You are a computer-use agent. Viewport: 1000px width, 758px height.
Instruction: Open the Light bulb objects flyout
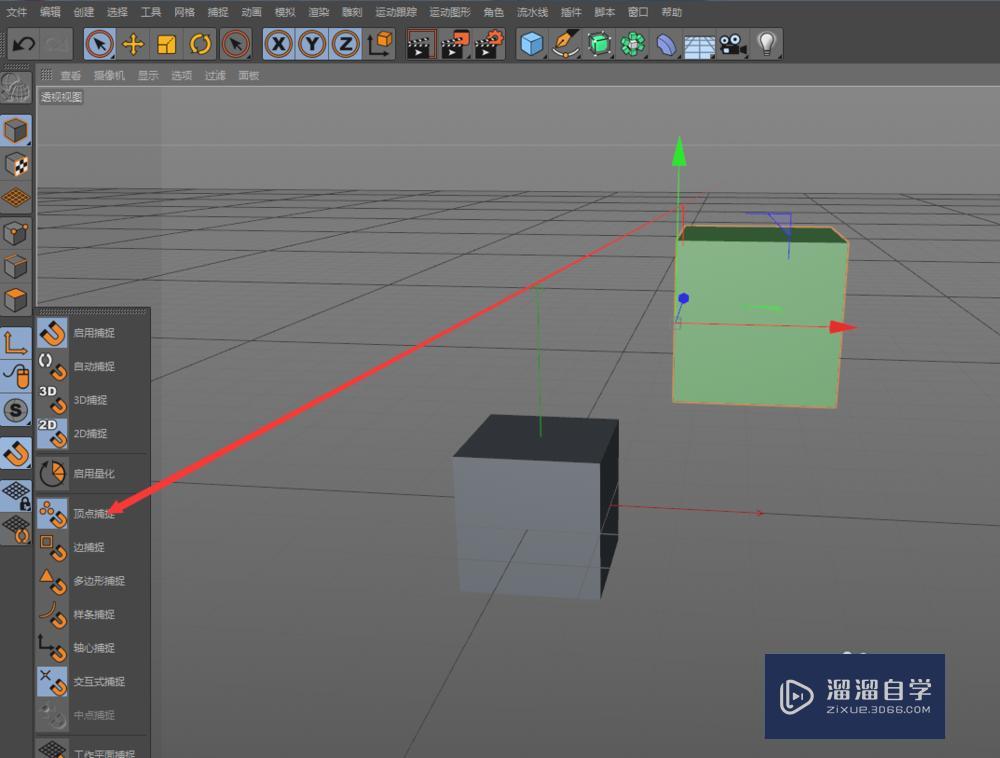tap(767, 44)
